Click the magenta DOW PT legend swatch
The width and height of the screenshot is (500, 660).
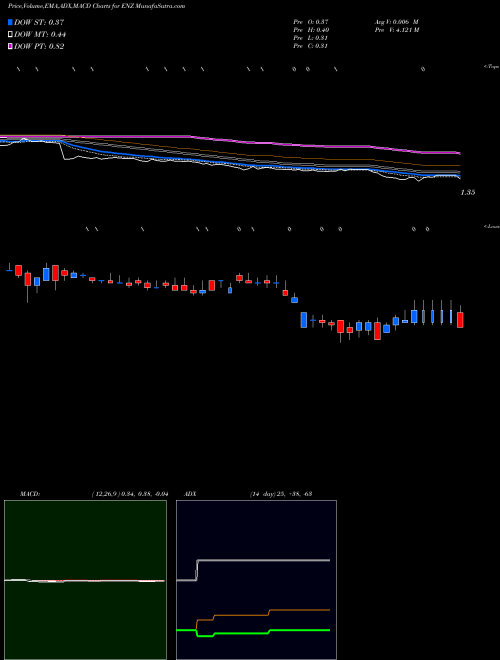click(x=10, y=46)
